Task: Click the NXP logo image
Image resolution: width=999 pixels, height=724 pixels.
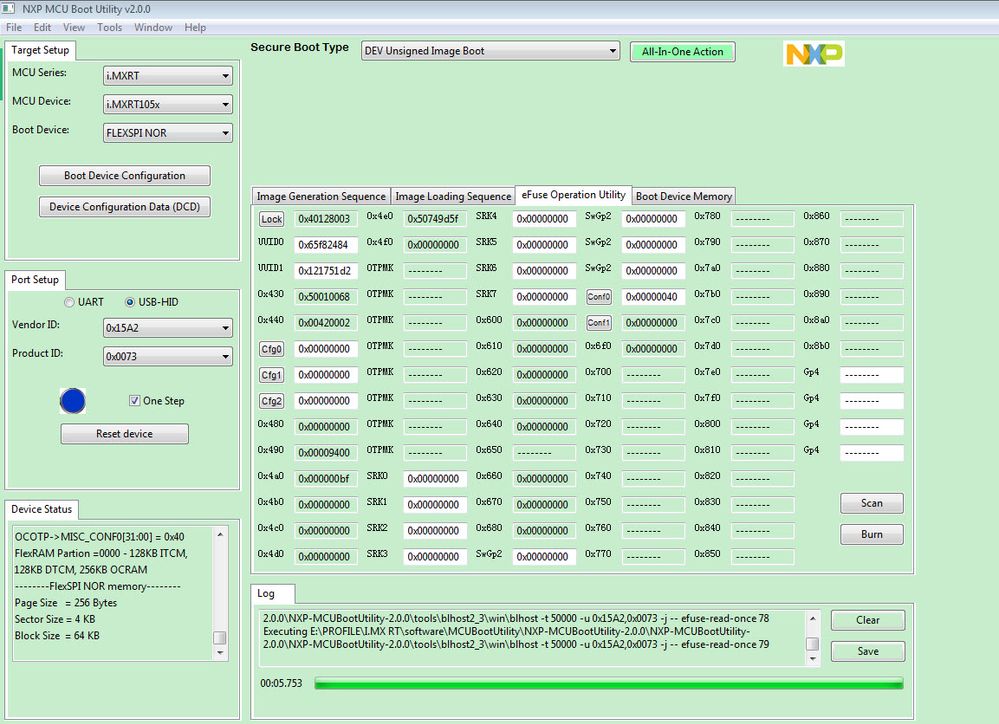Action: pos(814,54)
